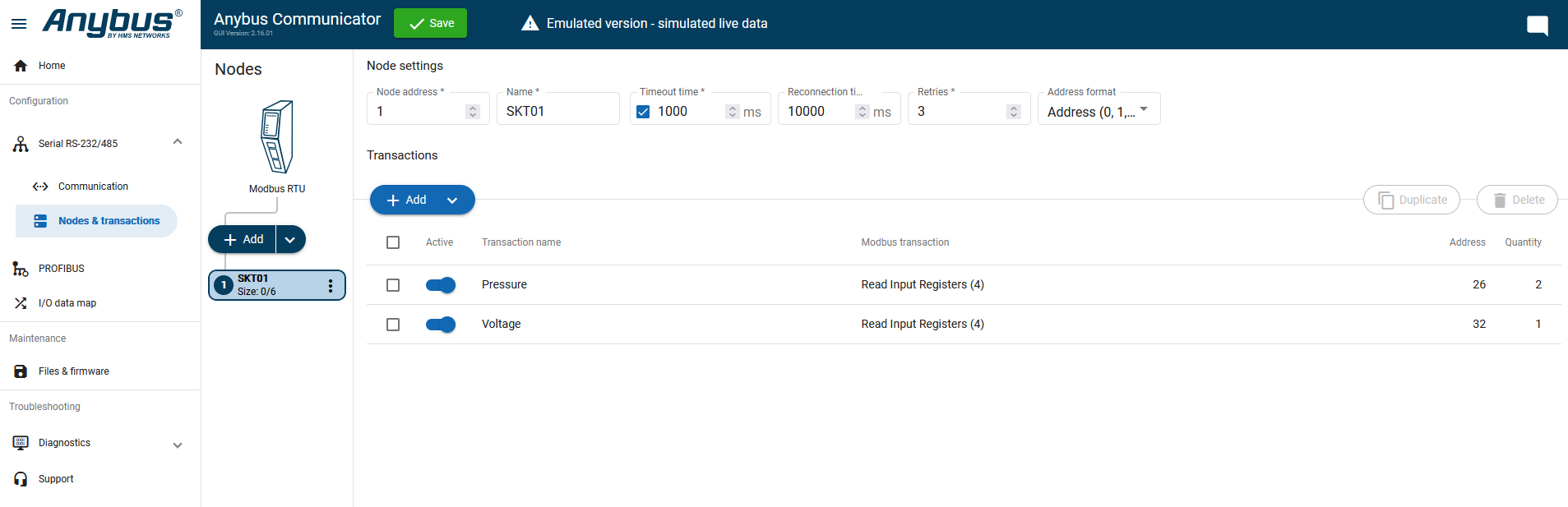Open the SKT01 node three-dot menu

point(331,285)
